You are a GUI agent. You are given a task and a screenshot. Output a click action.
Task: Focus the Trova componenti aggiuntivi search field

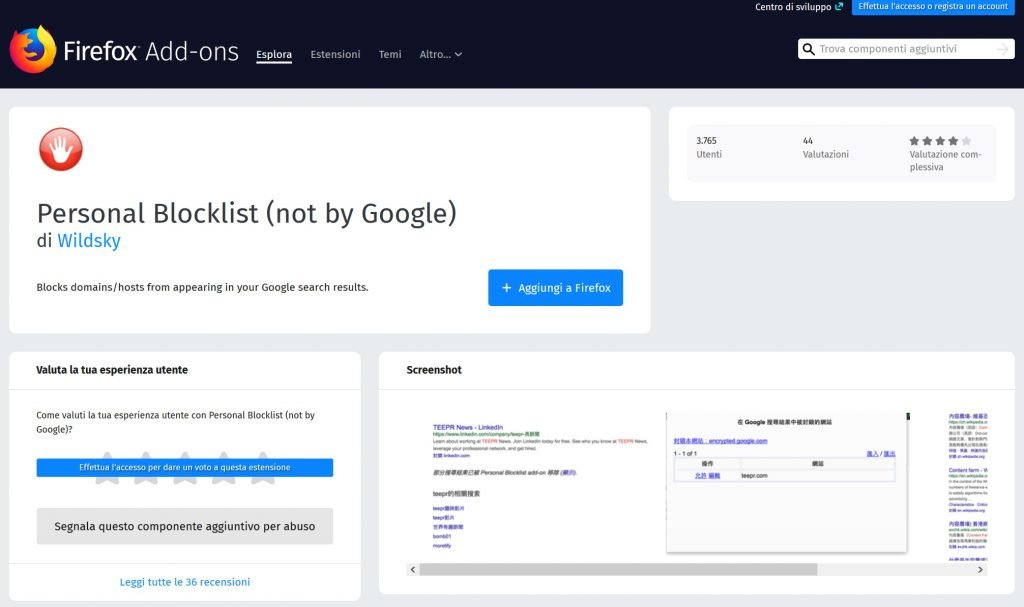pos(906,49)
